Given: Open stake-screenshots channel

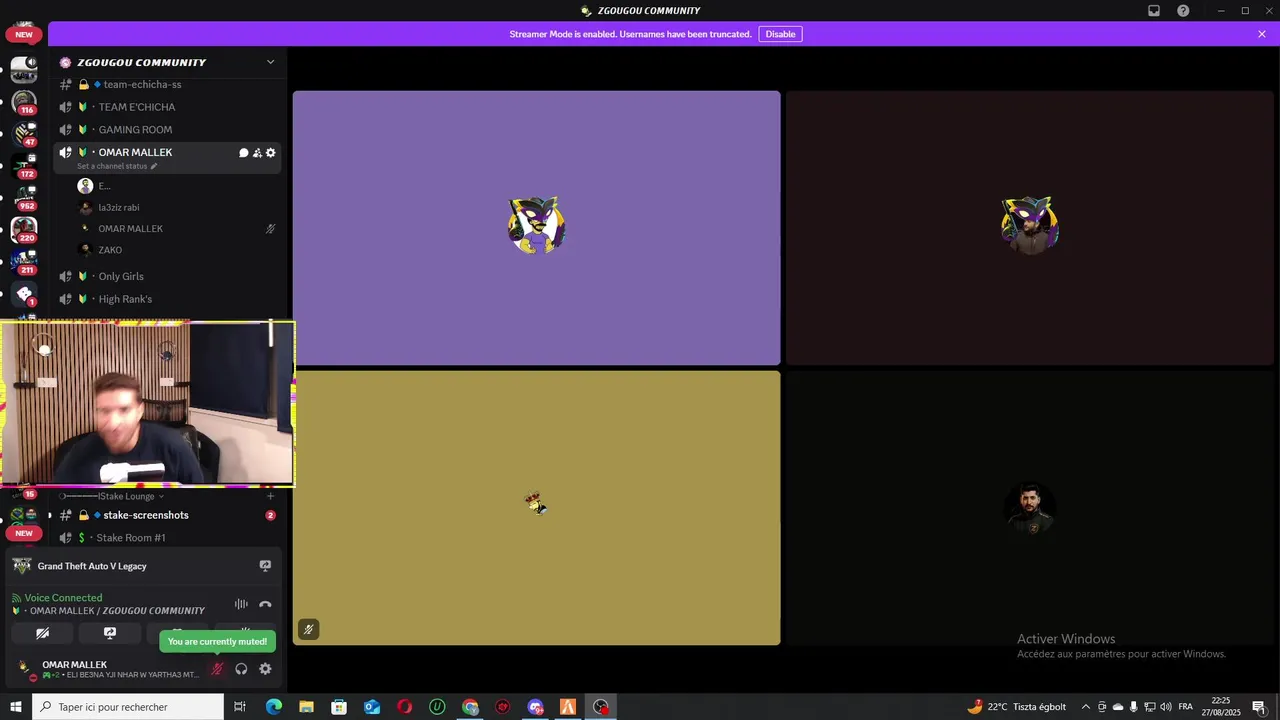Looking at the screenshot, I should (x=167, y=515).
